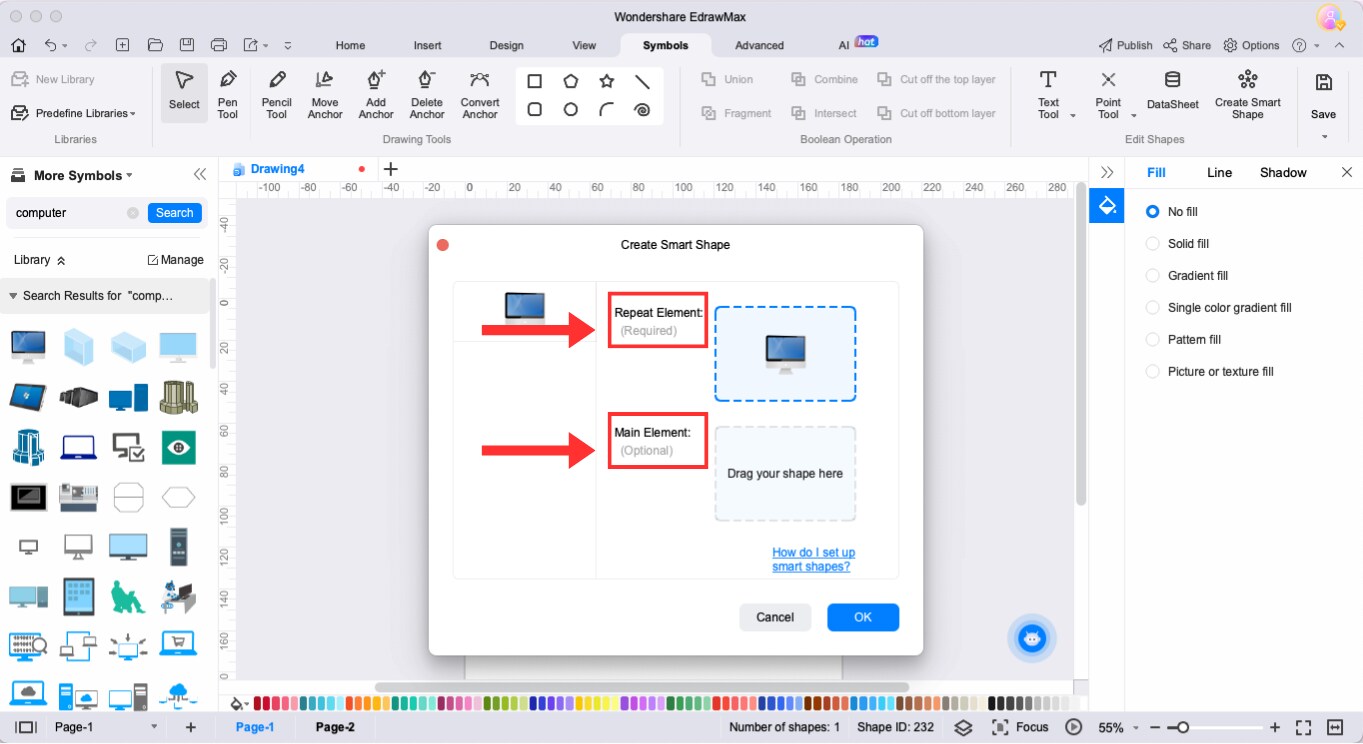Open the AI chatbot assistant bubble

click(x=1031, y=638)
